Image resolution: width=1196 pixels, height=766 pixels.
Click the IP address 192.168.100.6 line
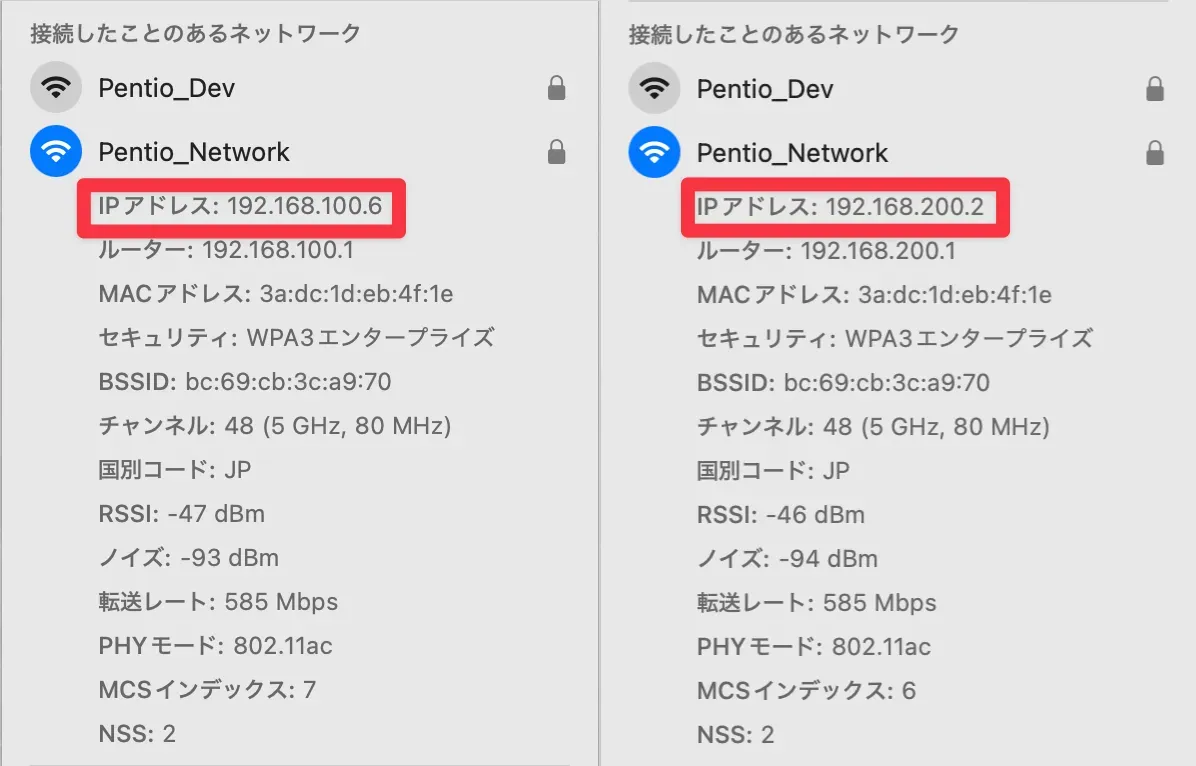tap(240, 207)
